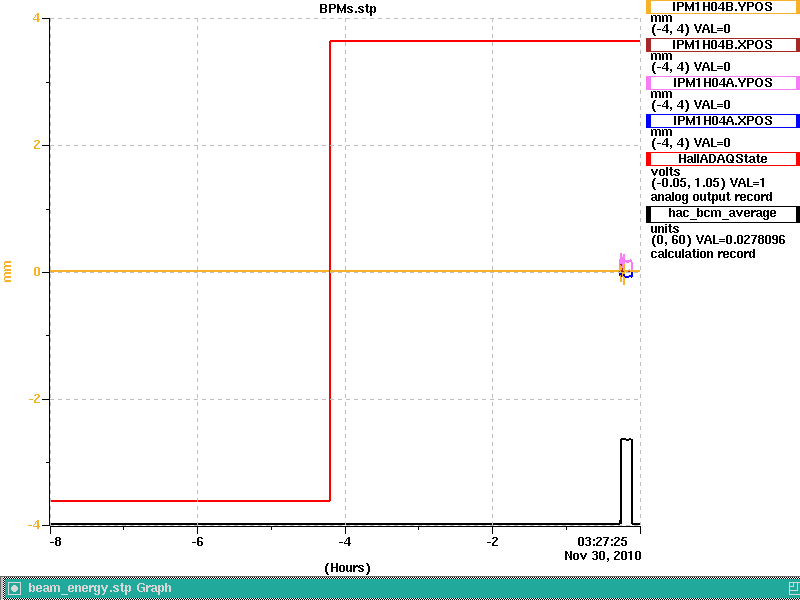
Task: Select the HallADAQState legend entry
Action: pyautogui.click(x=722, y=159)
